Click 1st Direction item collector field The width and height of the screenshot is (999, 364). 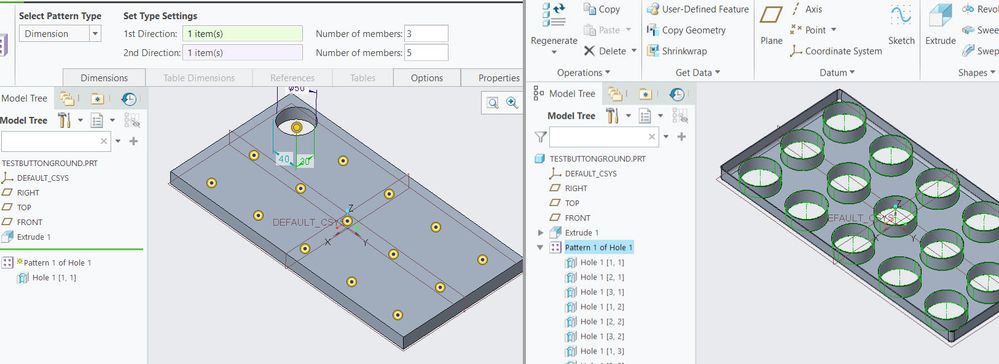pos(242,34)
